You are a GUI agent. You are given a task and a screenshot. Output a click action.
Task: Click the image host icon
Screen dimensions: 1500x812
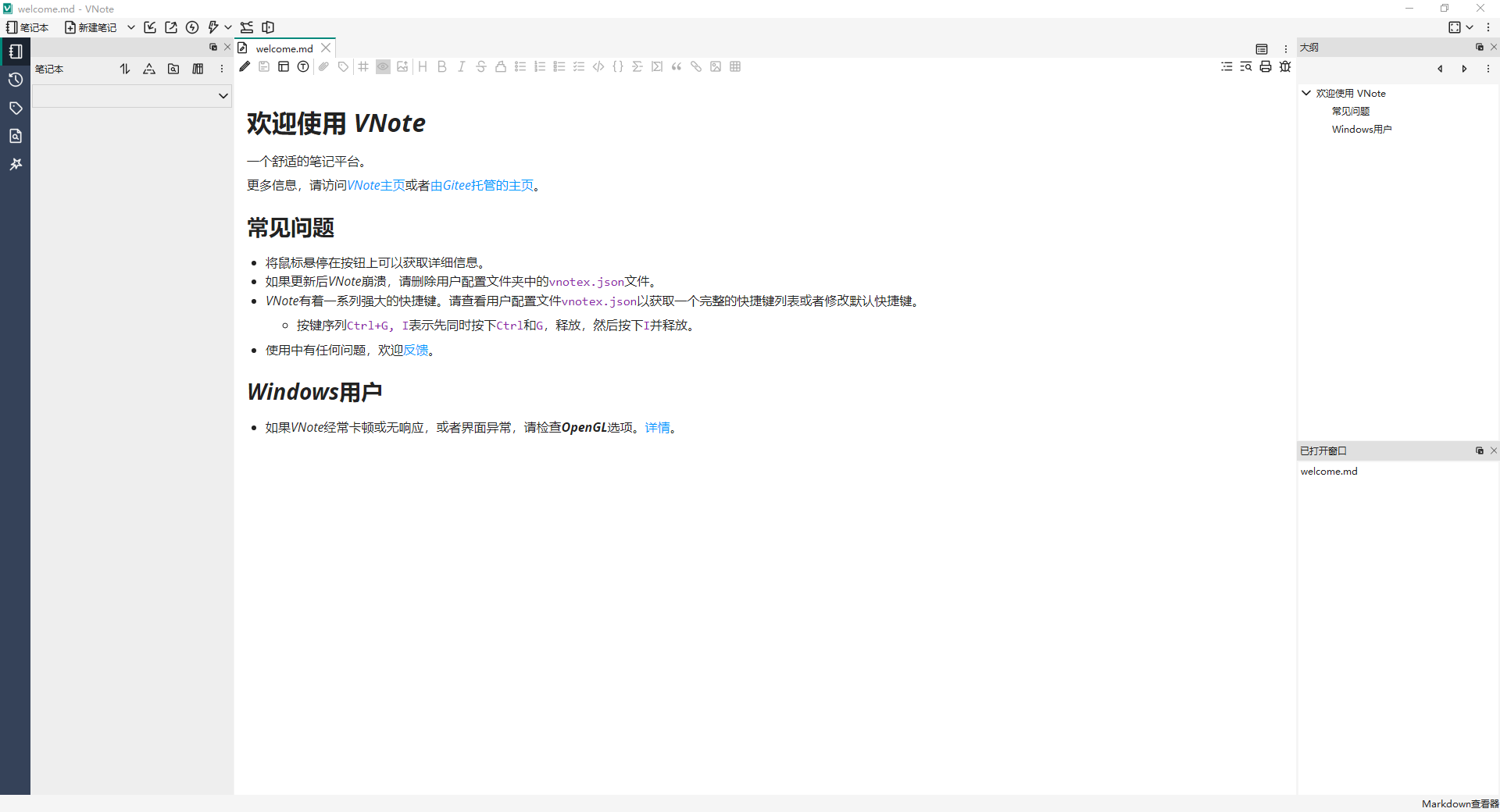coord(402,67)
